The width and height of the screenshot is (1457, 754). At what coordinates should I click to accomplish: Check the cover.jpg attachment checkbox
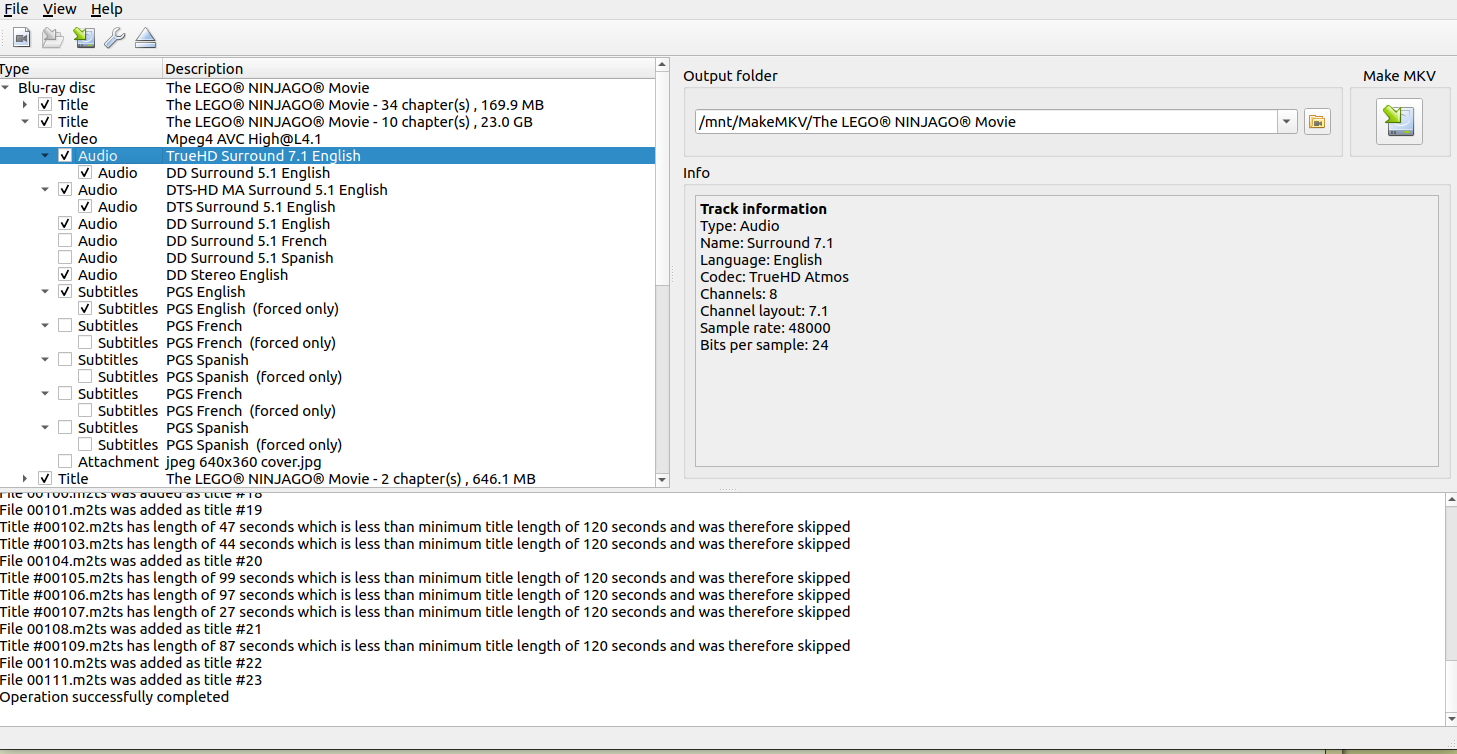click(65, 462)
